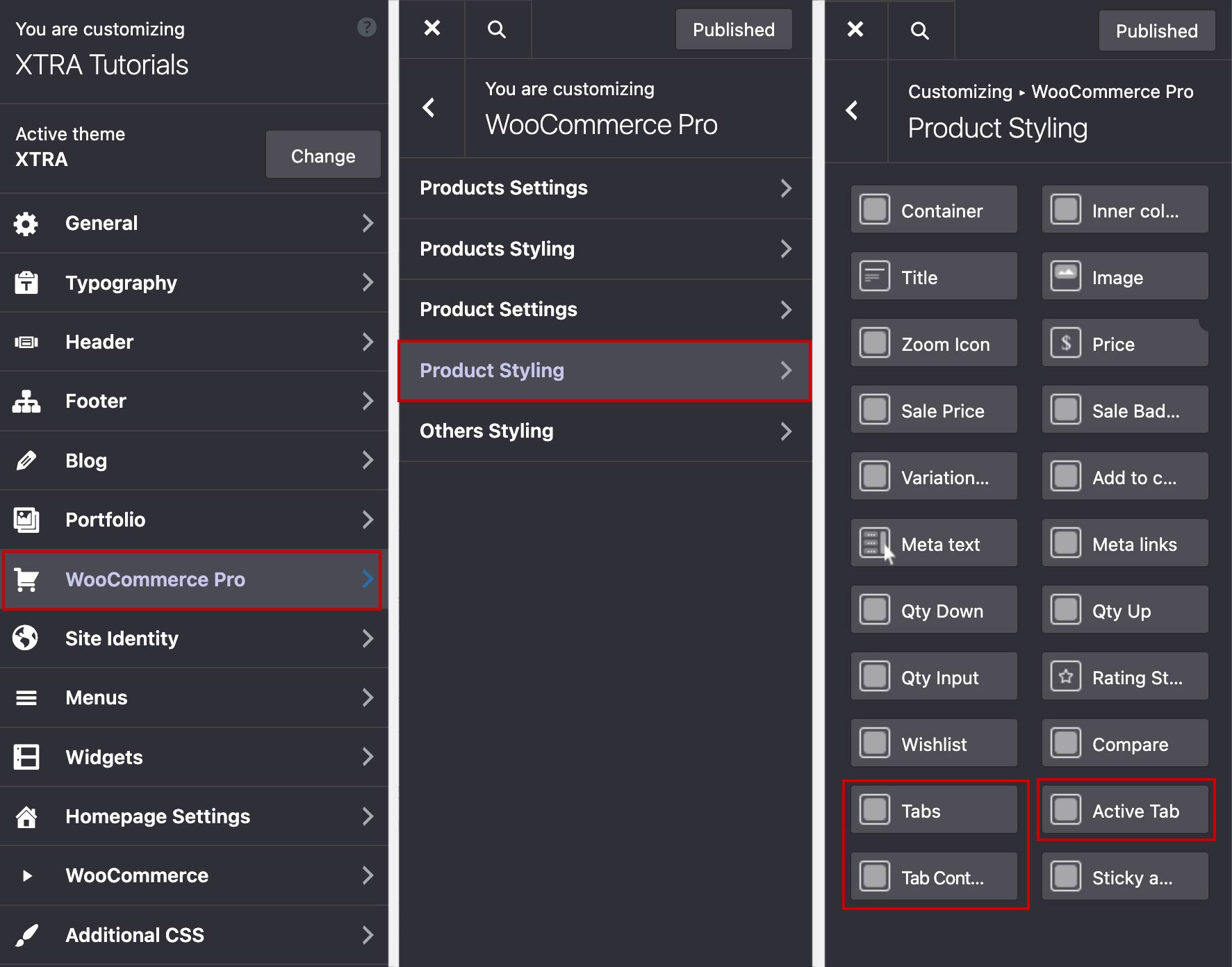This screenshot has width=1232, height=967.
Task: Click the WooCommerce Pro cart icon
Action: [x=26, y=579]
